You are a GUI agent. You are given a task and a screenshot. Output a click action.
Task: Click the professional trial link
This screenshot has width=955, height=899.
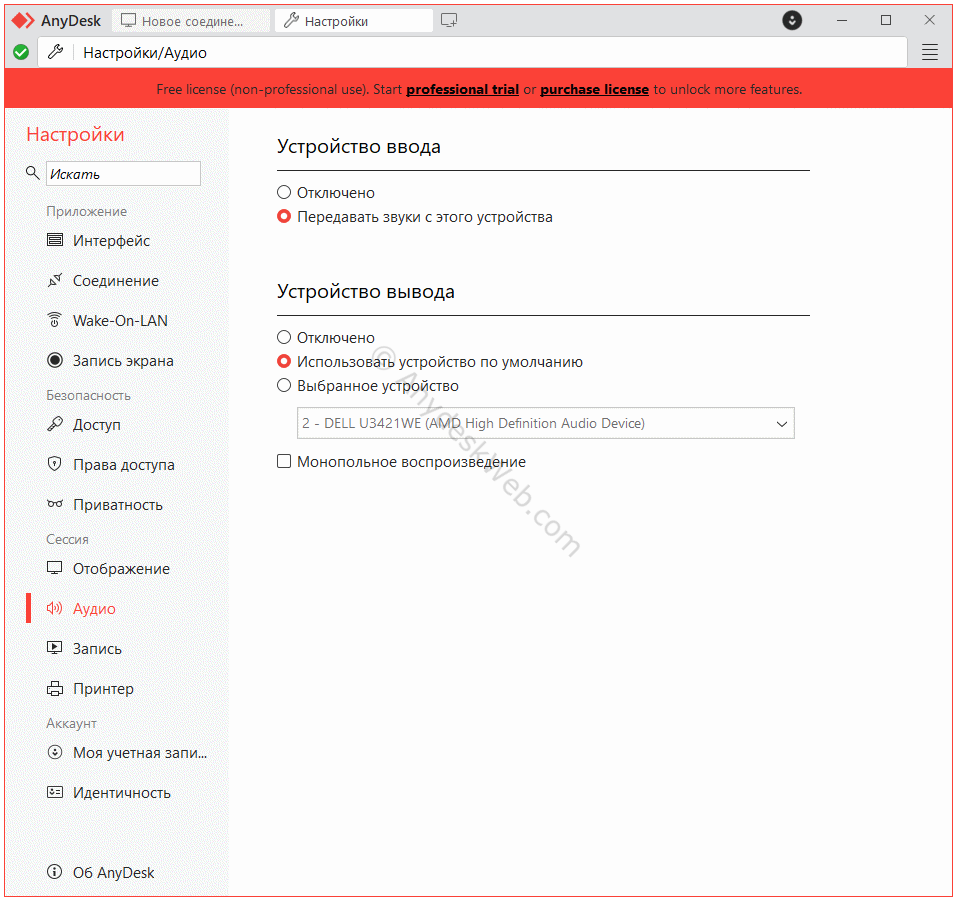[x=462, y=90]
